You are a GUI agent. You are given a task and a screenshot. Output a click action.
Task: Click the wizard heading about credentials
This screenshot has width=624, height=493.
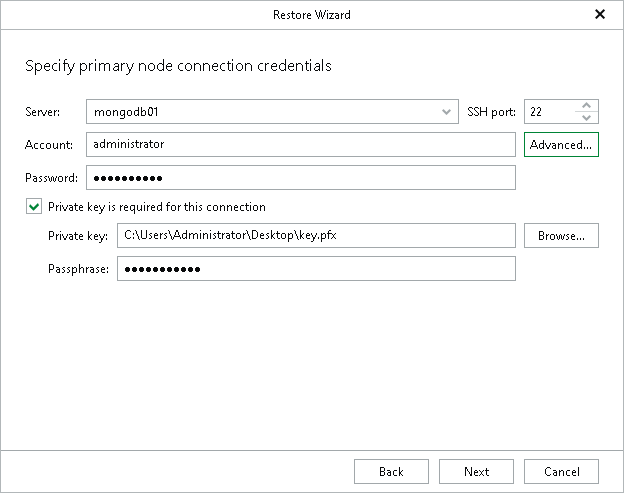click(x=178, y=66)
